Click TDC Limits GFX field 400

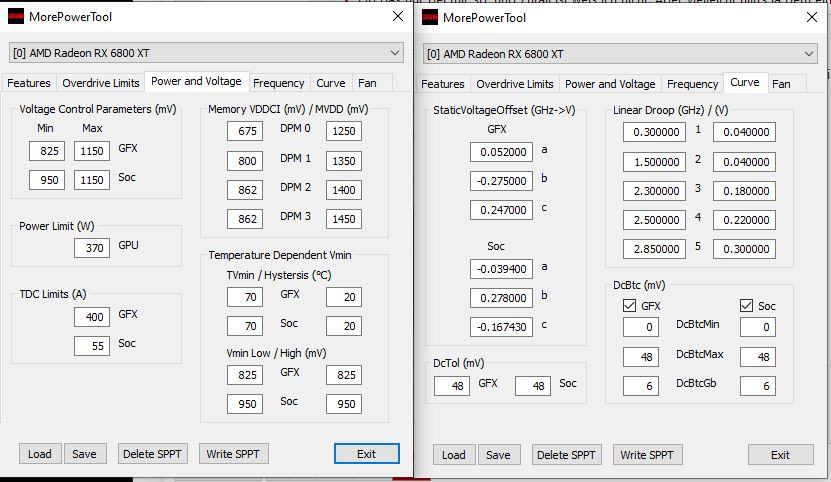tap(92, 317)
